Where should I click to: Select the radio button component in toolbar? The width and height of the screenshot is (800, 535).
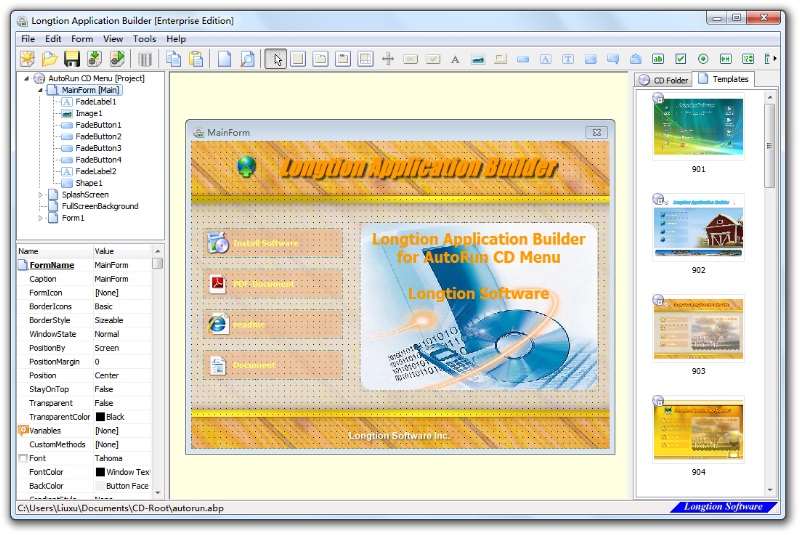pyautogui.click(x=703, y=59)
